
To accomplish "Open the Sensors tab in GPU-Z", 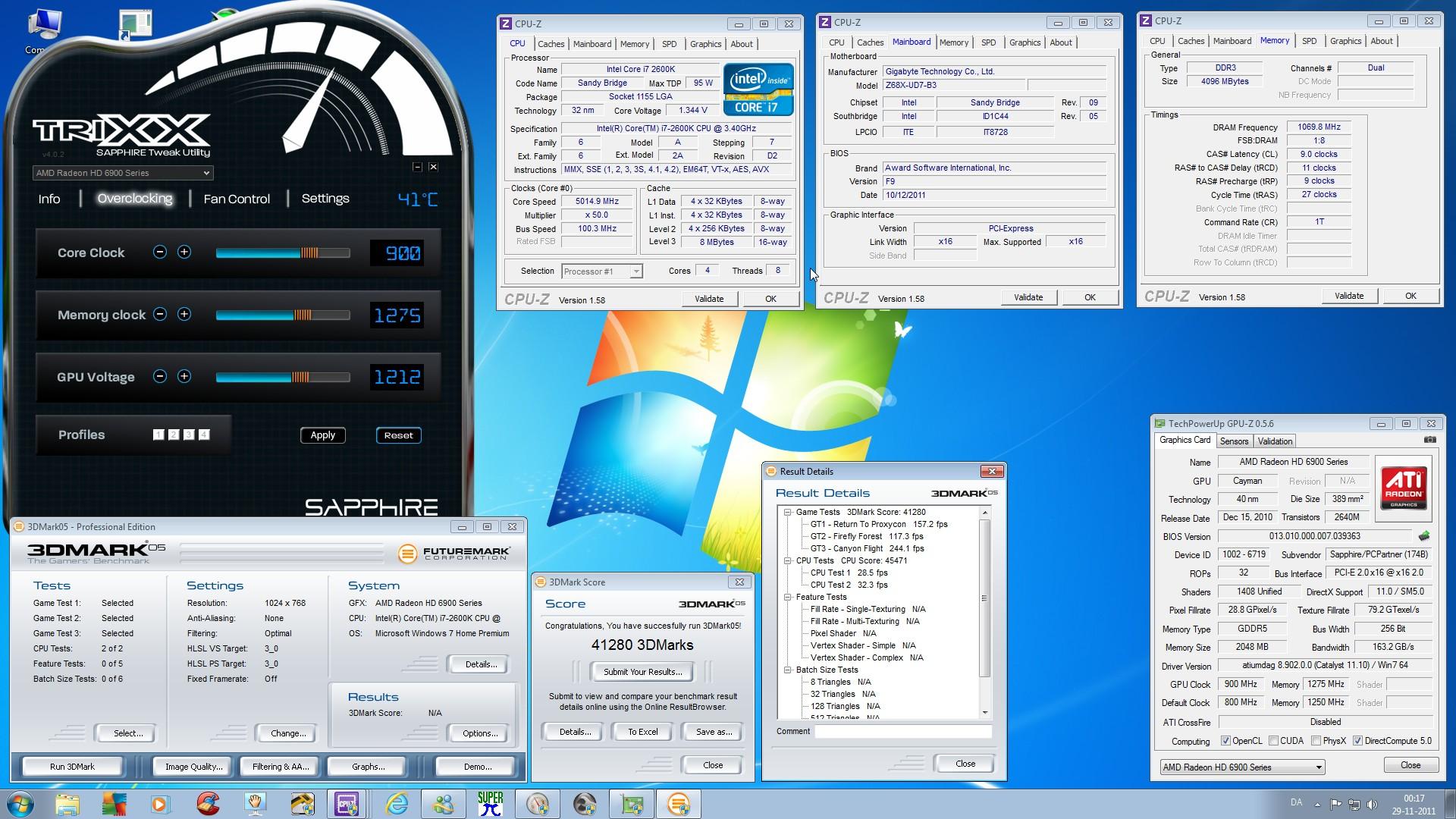I will pos(1234,441).
